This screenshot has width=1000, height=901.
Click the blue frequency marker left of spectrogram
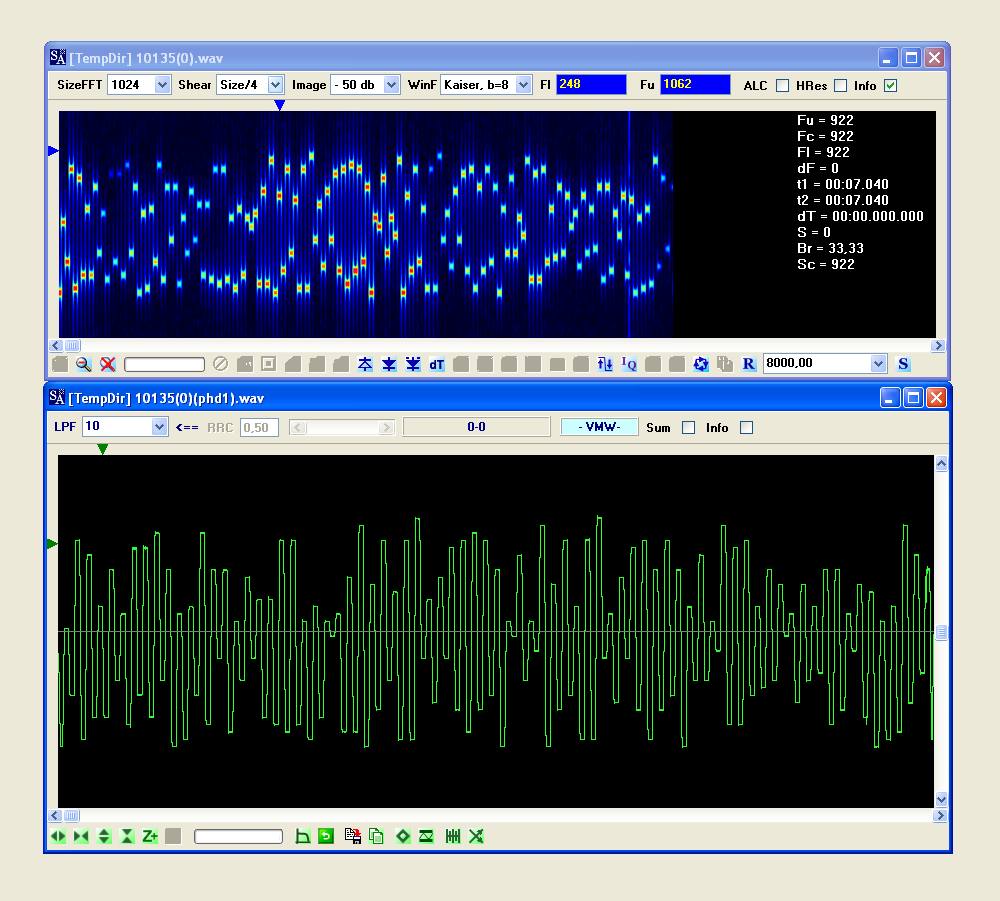click(x=54, y=151)
